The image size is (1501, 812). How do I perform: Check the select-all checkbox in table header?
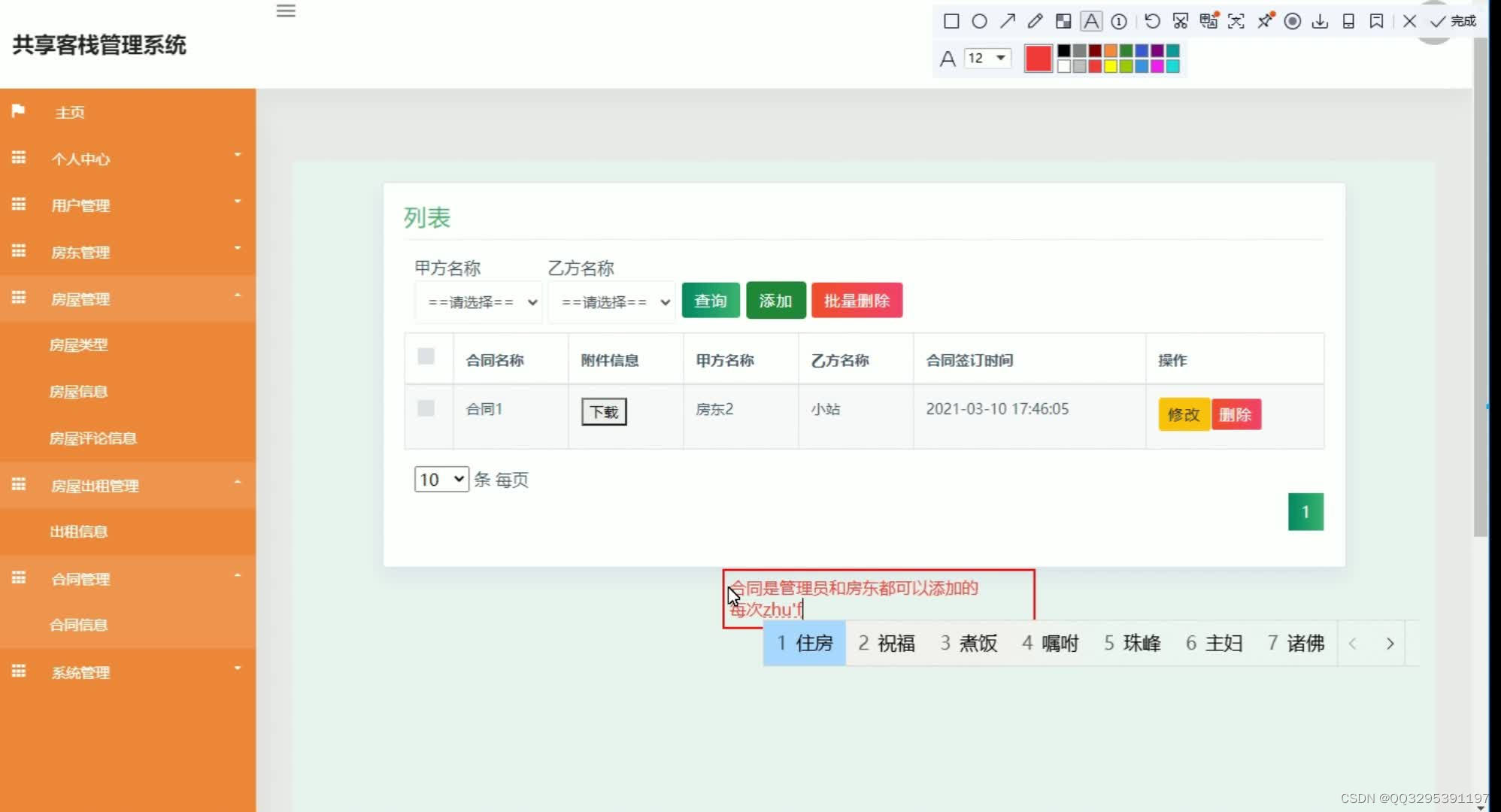(x=426, y=356)
